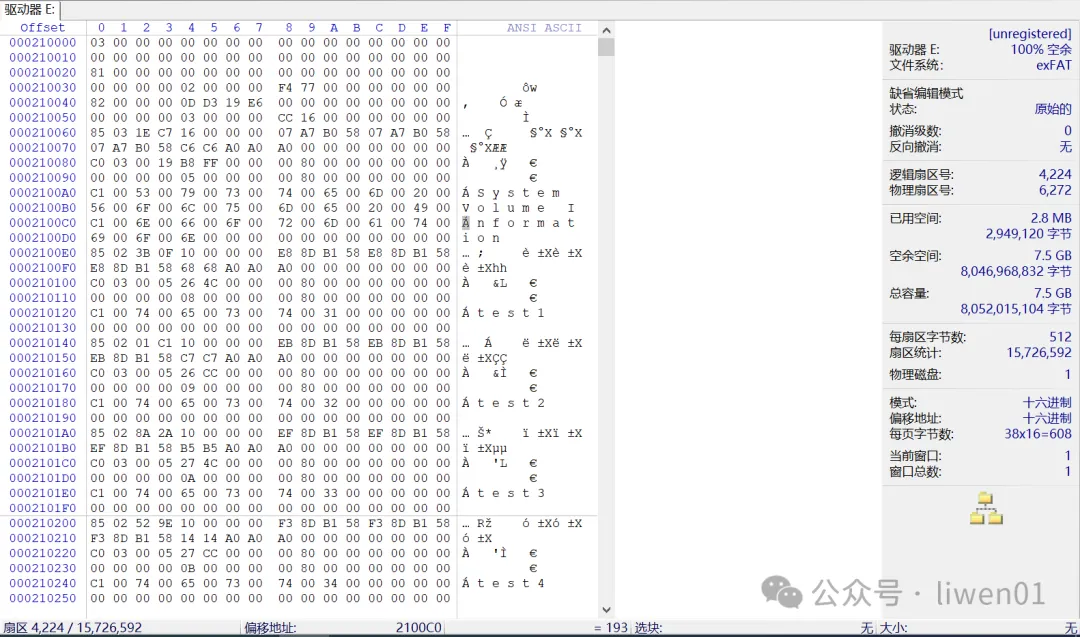Click hex byte F4 in row 000210030

[x=285, y=87]
